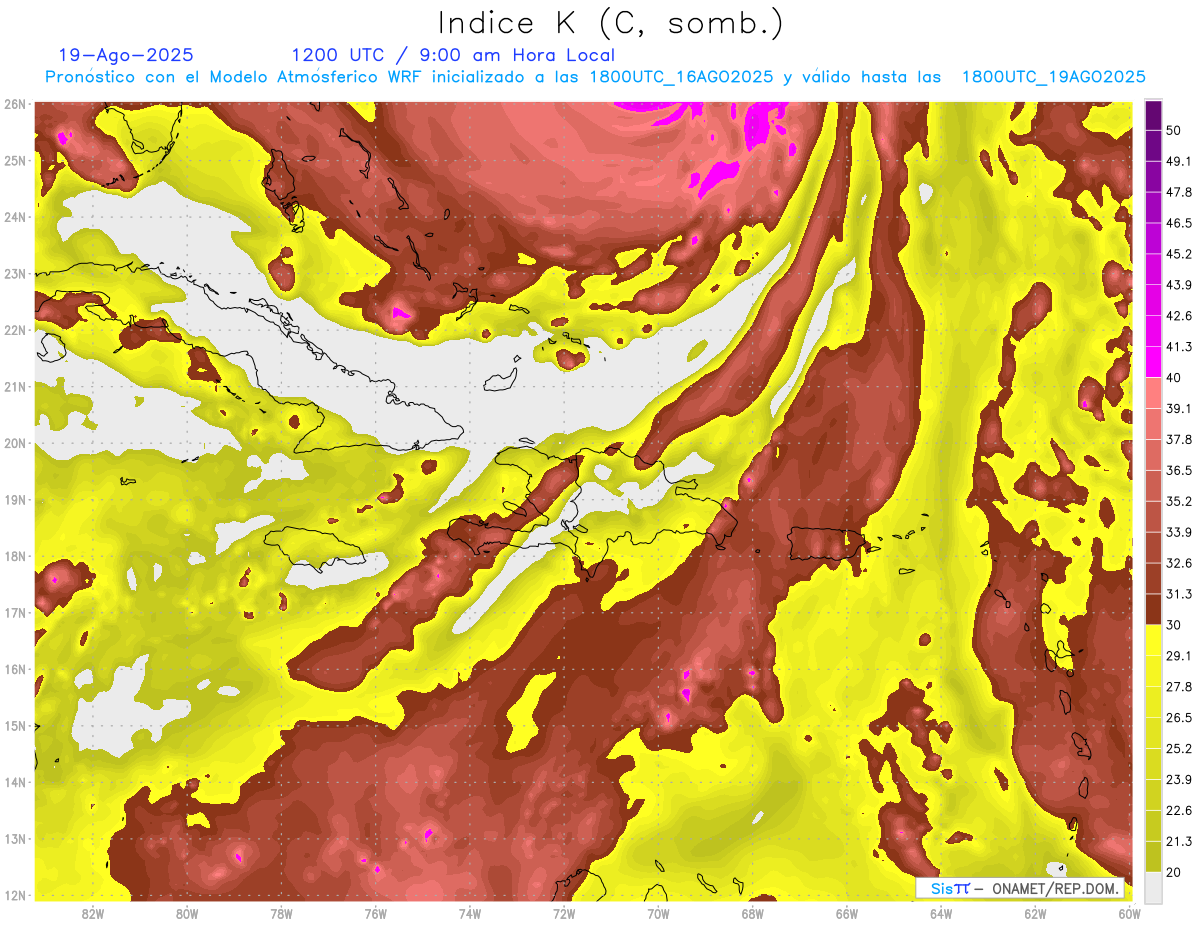Click the '20N' latitude axis label
Viewport: 1200px width, 927px height.
[x=15, y=443]
